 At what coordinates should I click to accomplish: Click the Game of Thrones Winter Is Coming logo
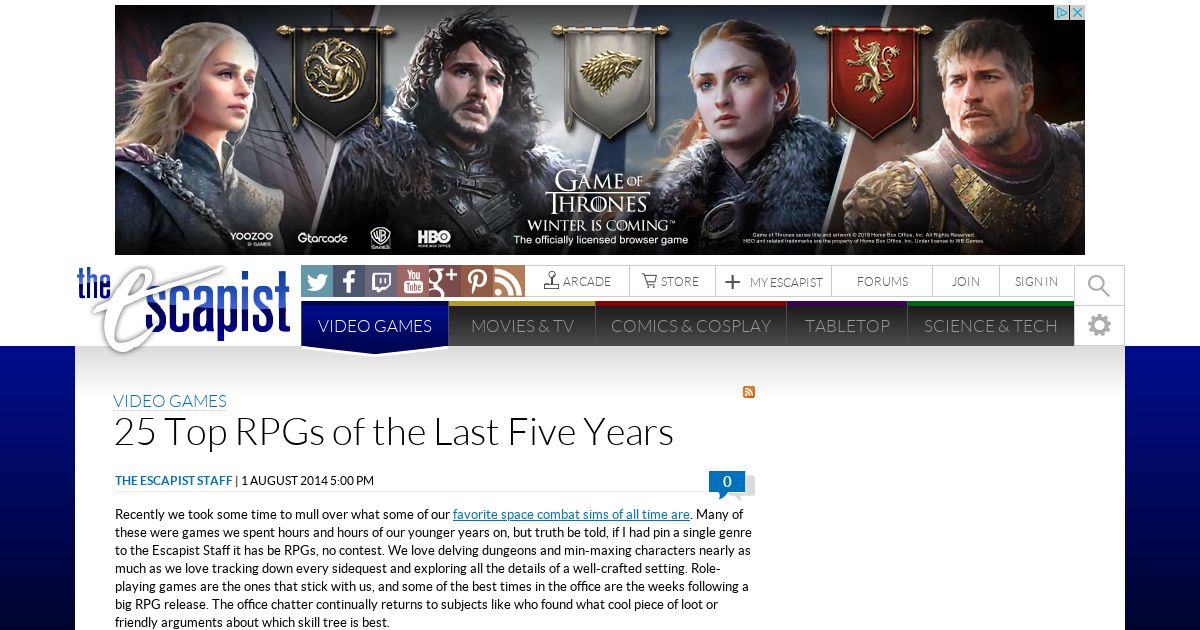(x=600, y=200)
